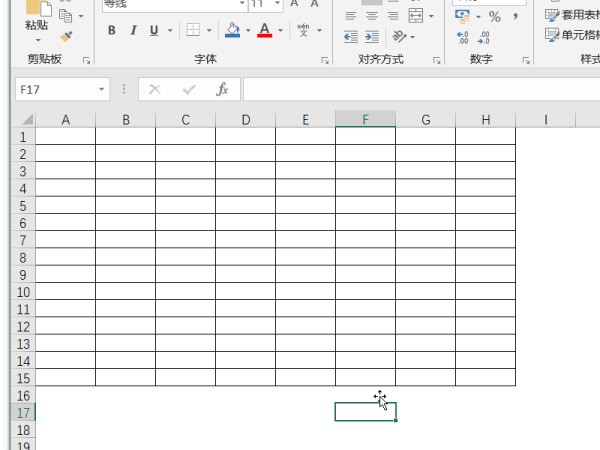Viewport: 600px width, 450px height.
Task: Click the Increase Font Size large A
Action: point(294,3)
